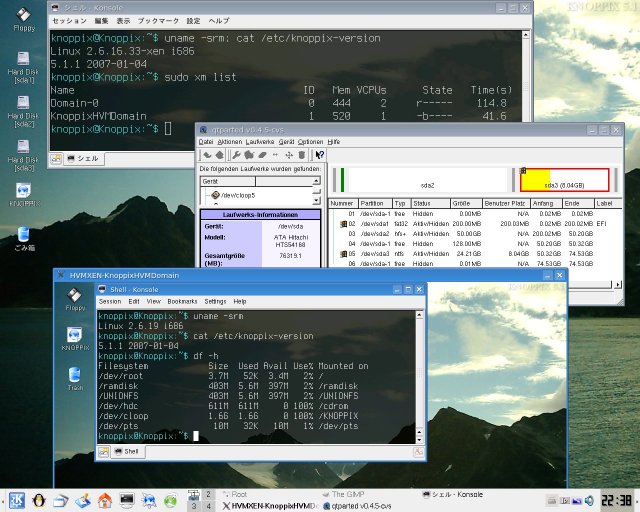This screenshot has width=640, height=512.
Task: Click Trash icon inside the HVMXEN guest desktop
Action: pyautogui.click(x=75, y=378)
